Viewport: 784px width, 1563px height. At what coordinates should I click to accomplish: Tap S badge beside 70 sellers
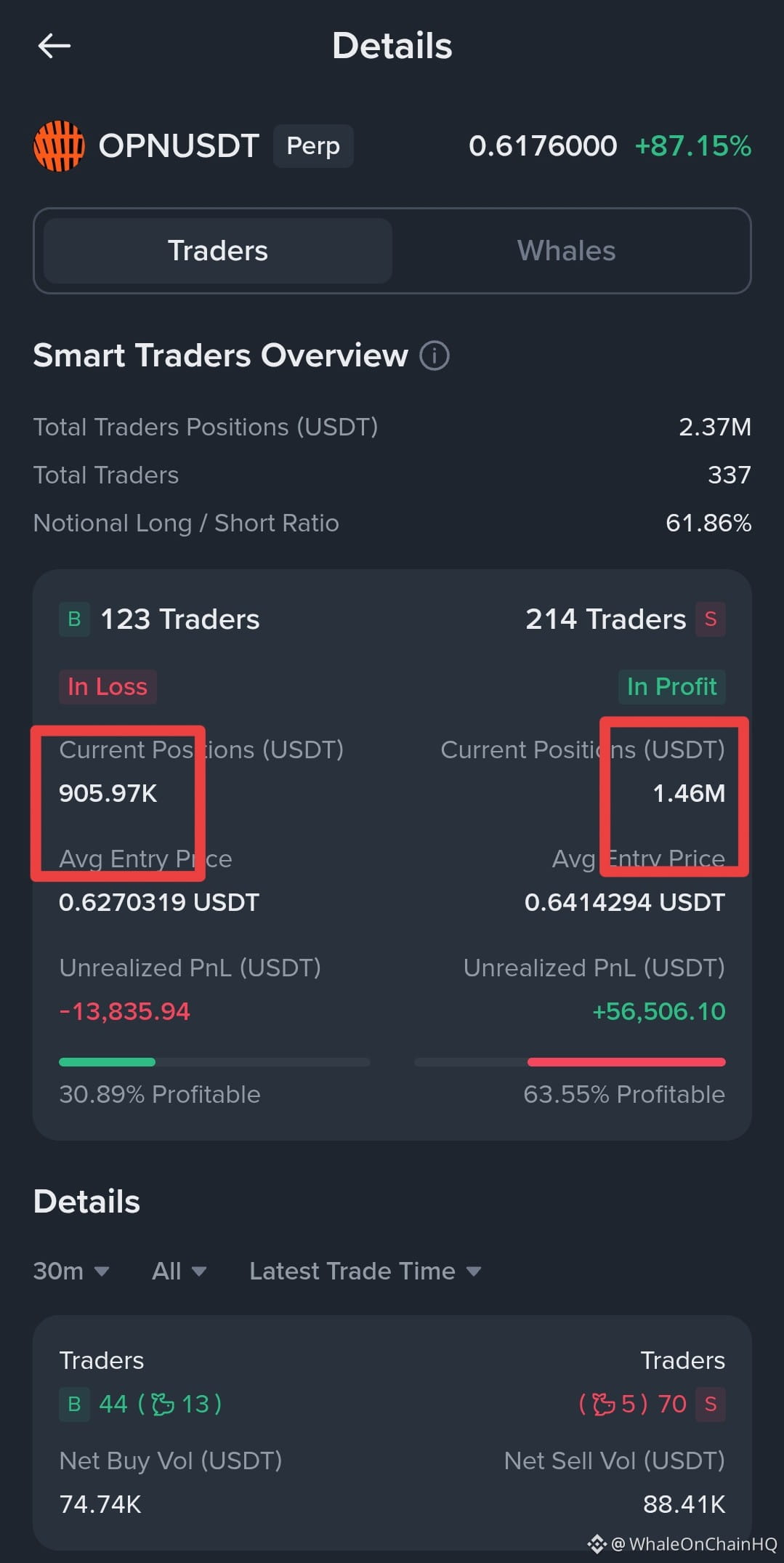tap(710, 1404)
